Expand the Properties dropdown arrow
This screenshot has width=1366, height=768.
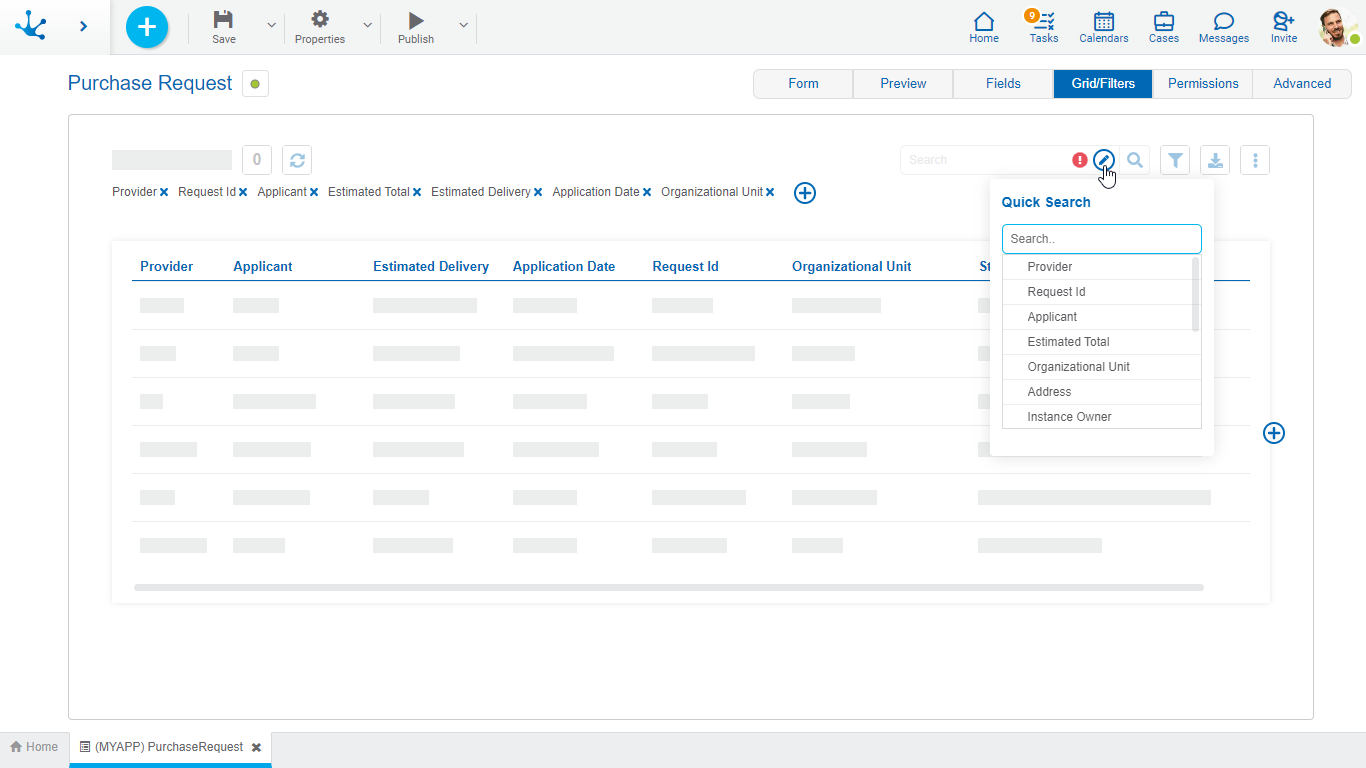click(367, 26)
